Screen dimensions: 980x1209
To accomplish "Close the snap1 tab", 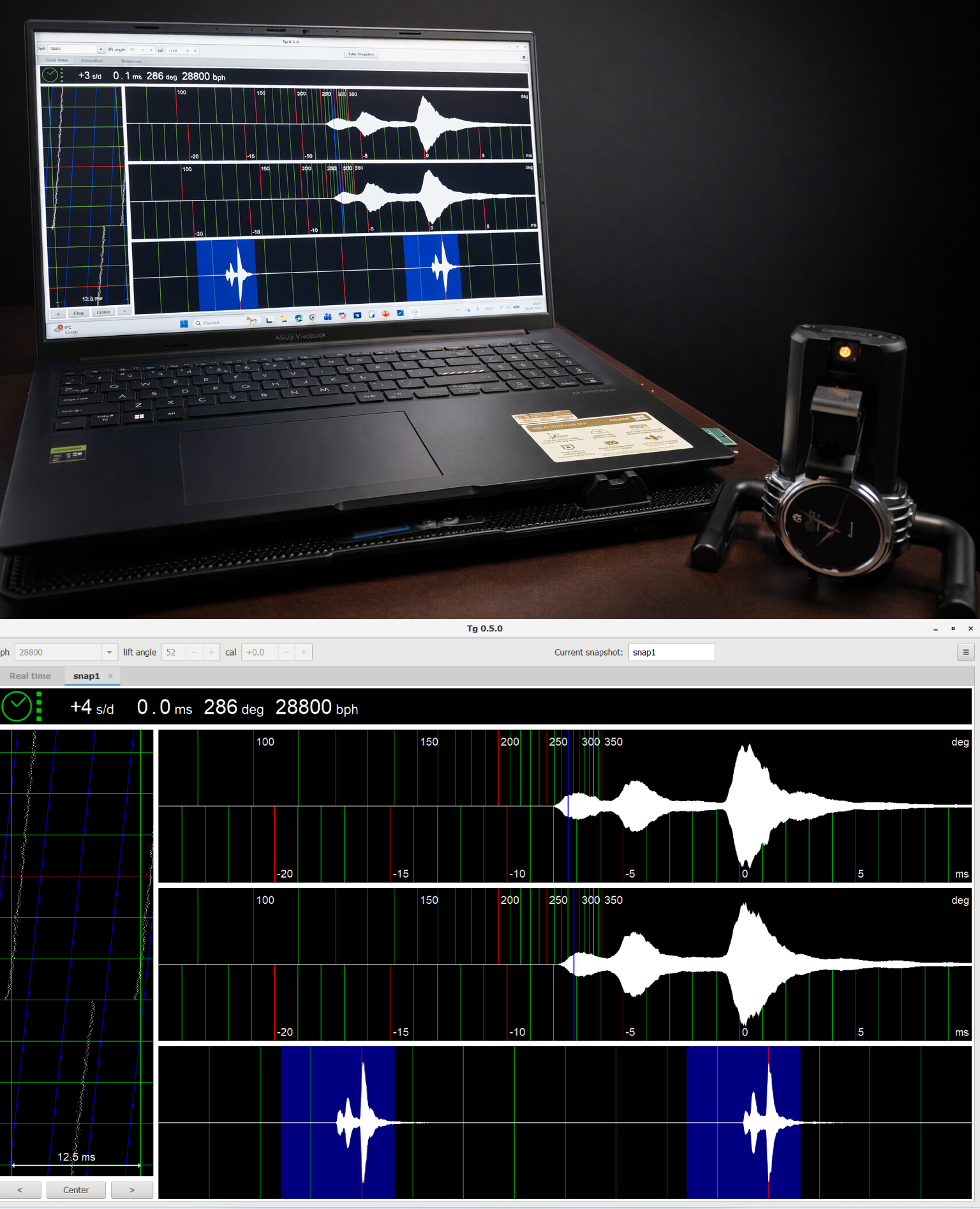I will 110,676.
